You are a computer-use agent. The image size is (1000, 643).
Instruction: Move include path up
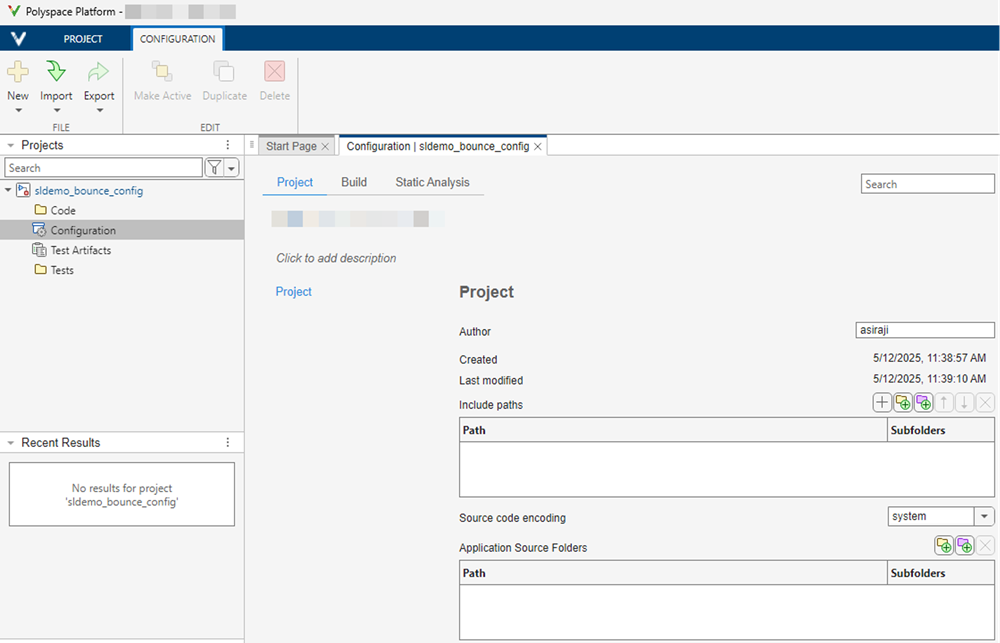[x=944, y=403]
